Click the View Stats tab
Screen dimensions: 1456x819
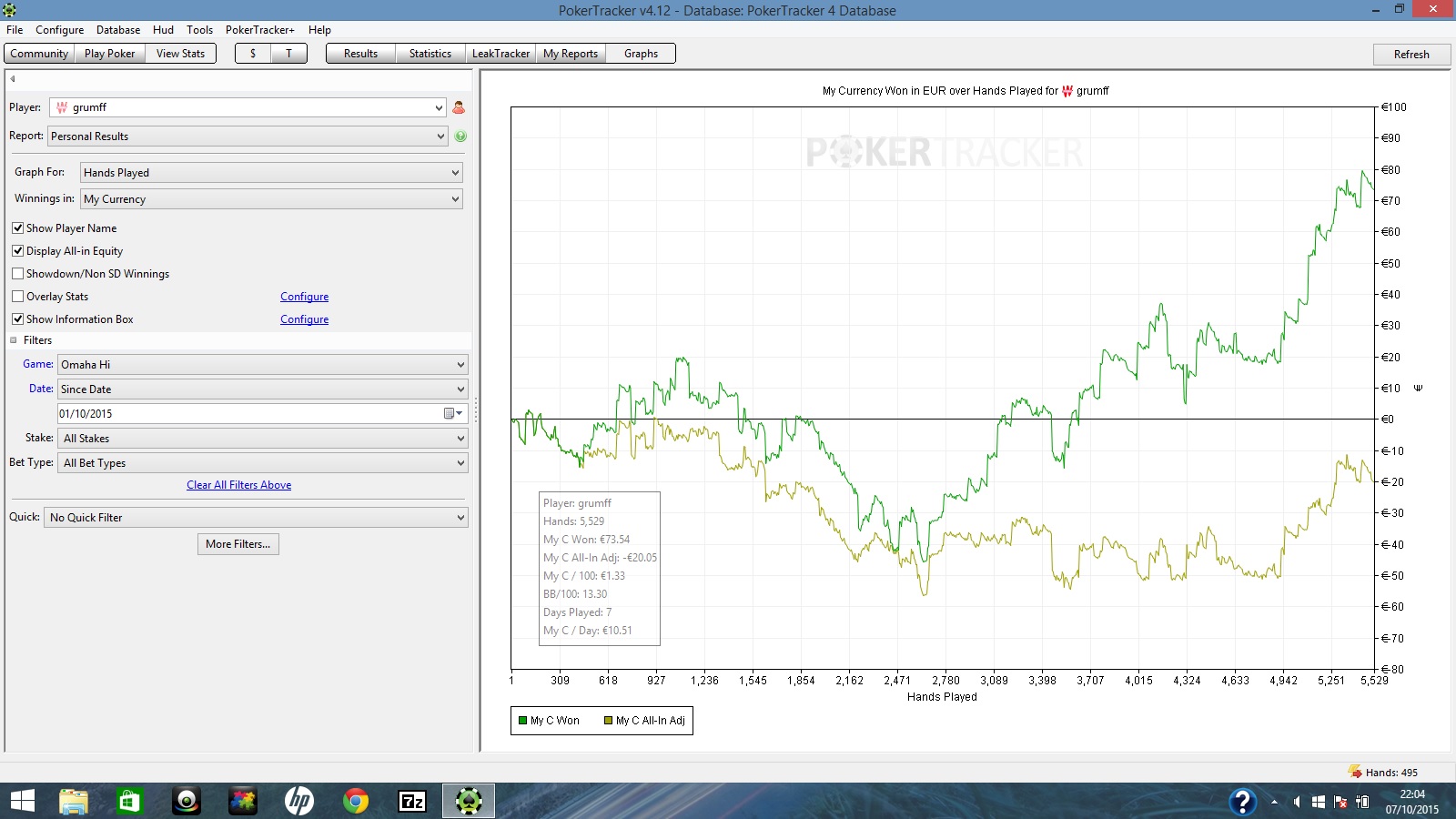tap(180, 54)
